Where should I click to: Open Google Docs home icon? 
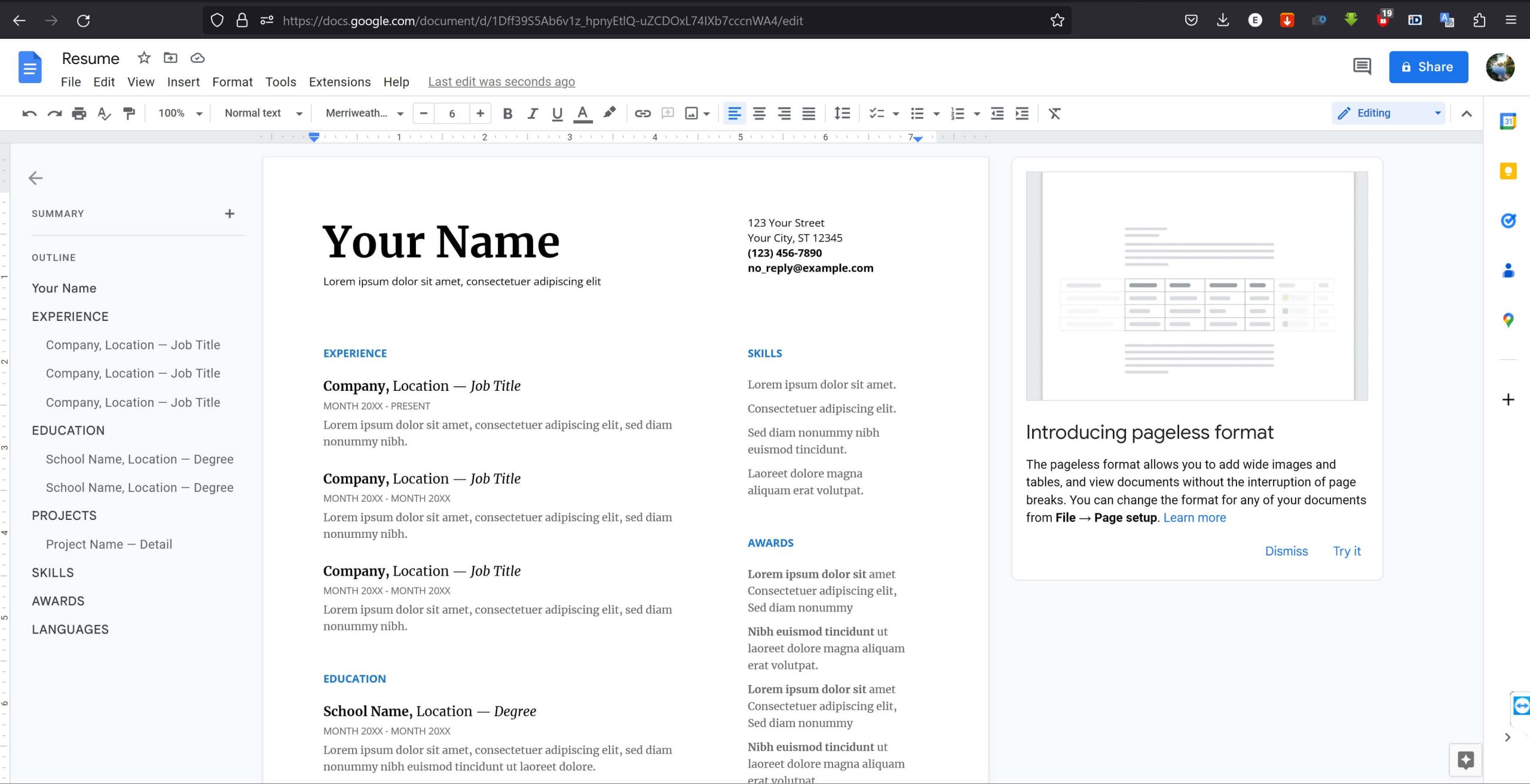point(30,67)
